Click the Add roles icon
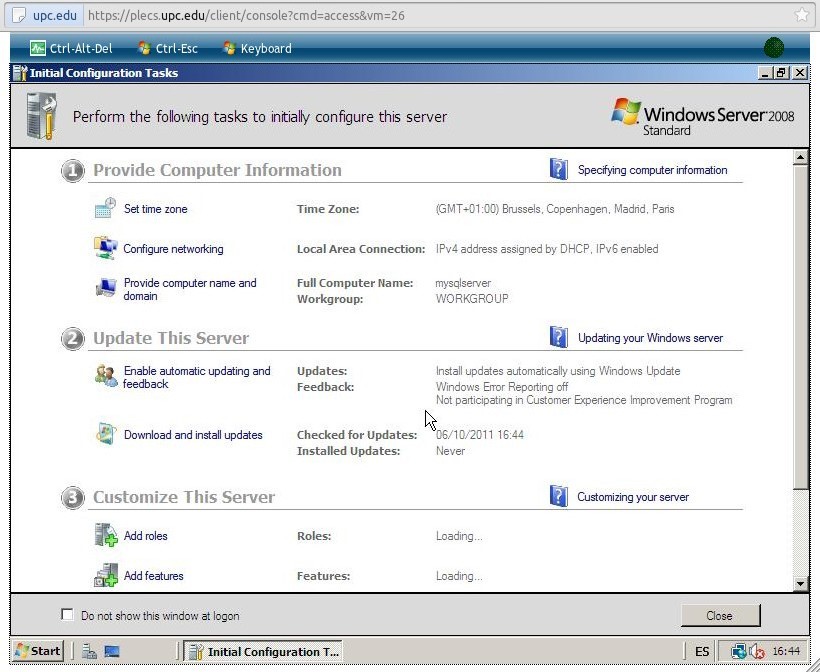The width and height of the screenshot is (820, 672). pos(105,535)
